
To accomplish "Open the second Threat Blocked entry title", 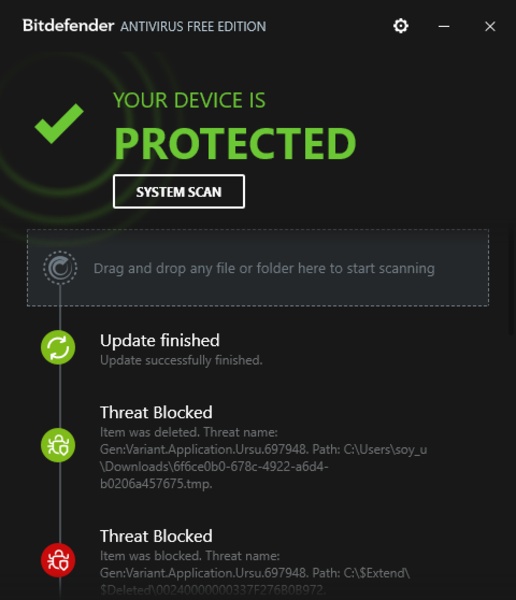I will click(x=156, y=536).
